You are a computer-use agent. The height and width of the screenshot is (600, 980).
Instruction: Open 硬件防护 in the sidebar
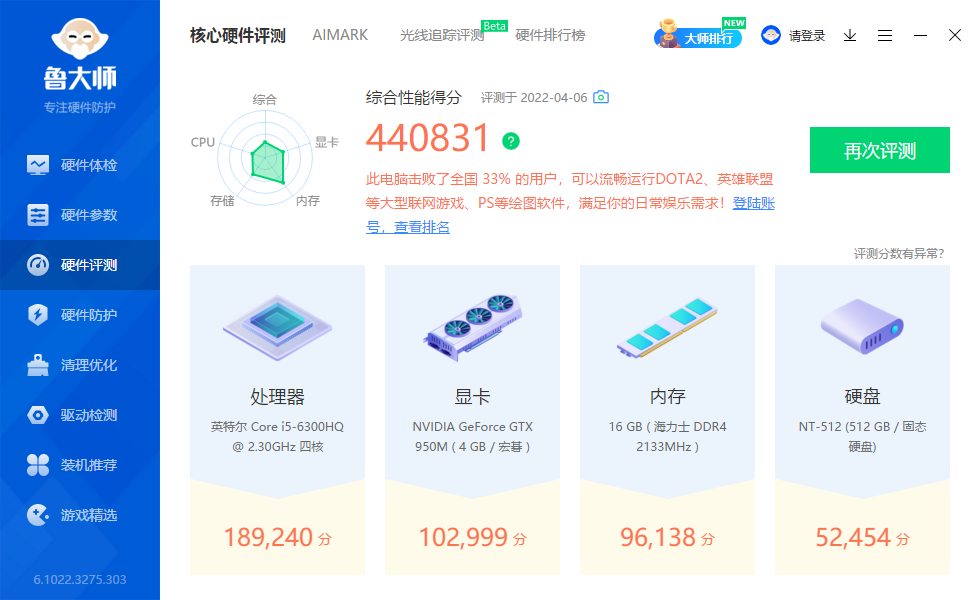tap(80, 315)
